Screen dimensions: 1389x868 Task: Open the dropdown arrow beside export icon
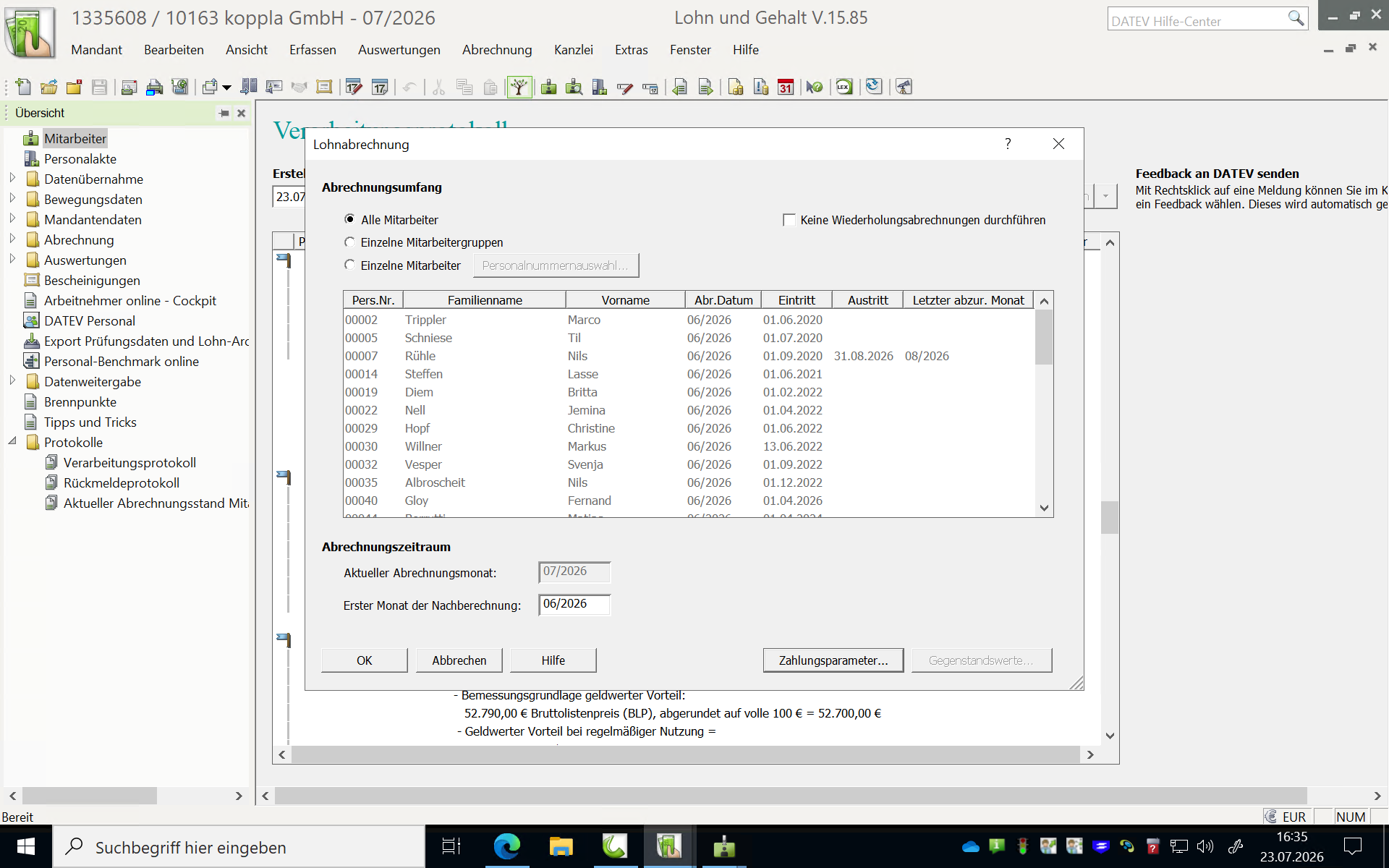(x=226, y=88)
